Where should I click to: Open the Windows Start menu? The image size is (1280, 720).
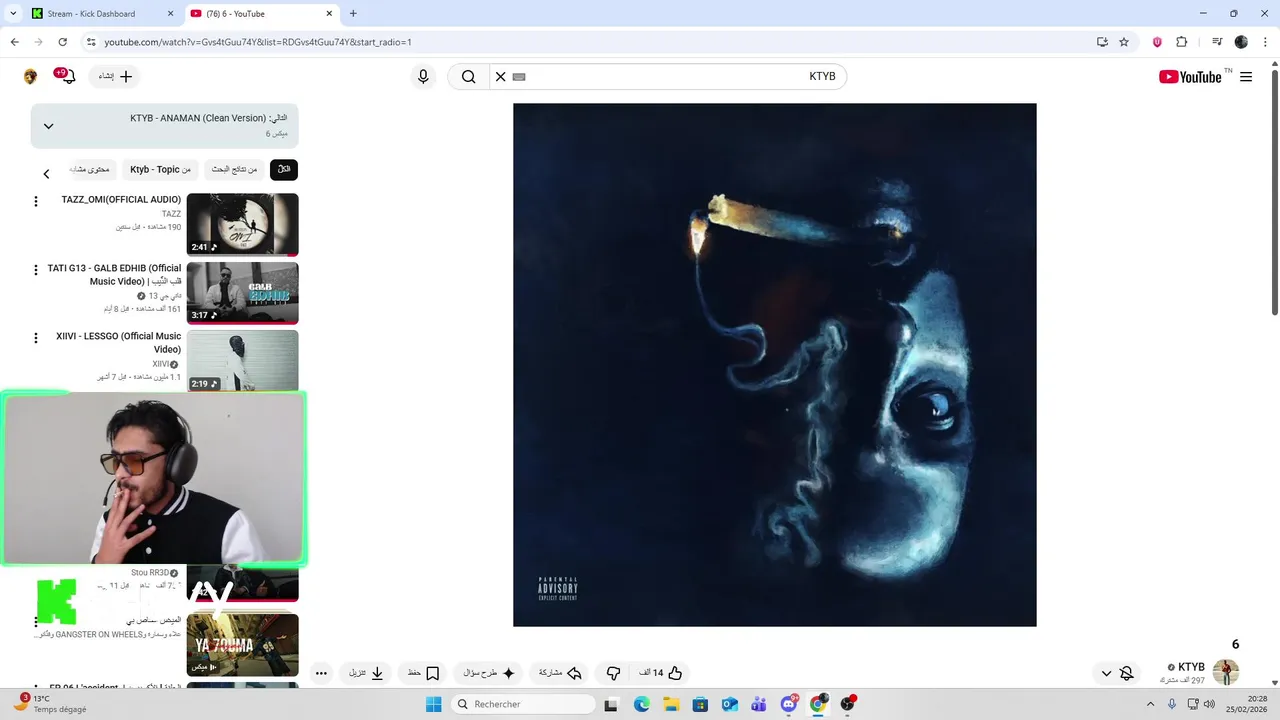(433, 704)
